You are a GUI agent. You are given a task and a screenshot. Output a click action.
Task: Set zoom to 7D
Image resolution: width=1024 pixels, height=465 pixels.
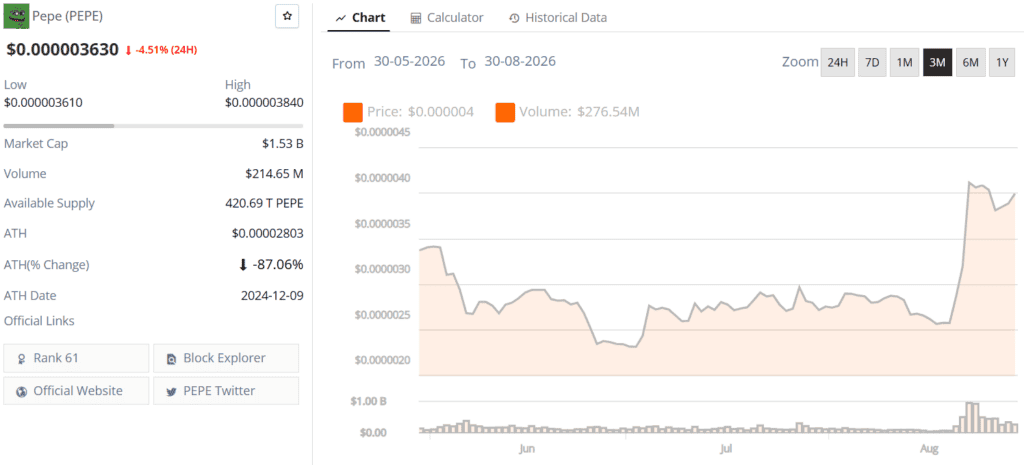pyautogui.click(x=872, y=63)
